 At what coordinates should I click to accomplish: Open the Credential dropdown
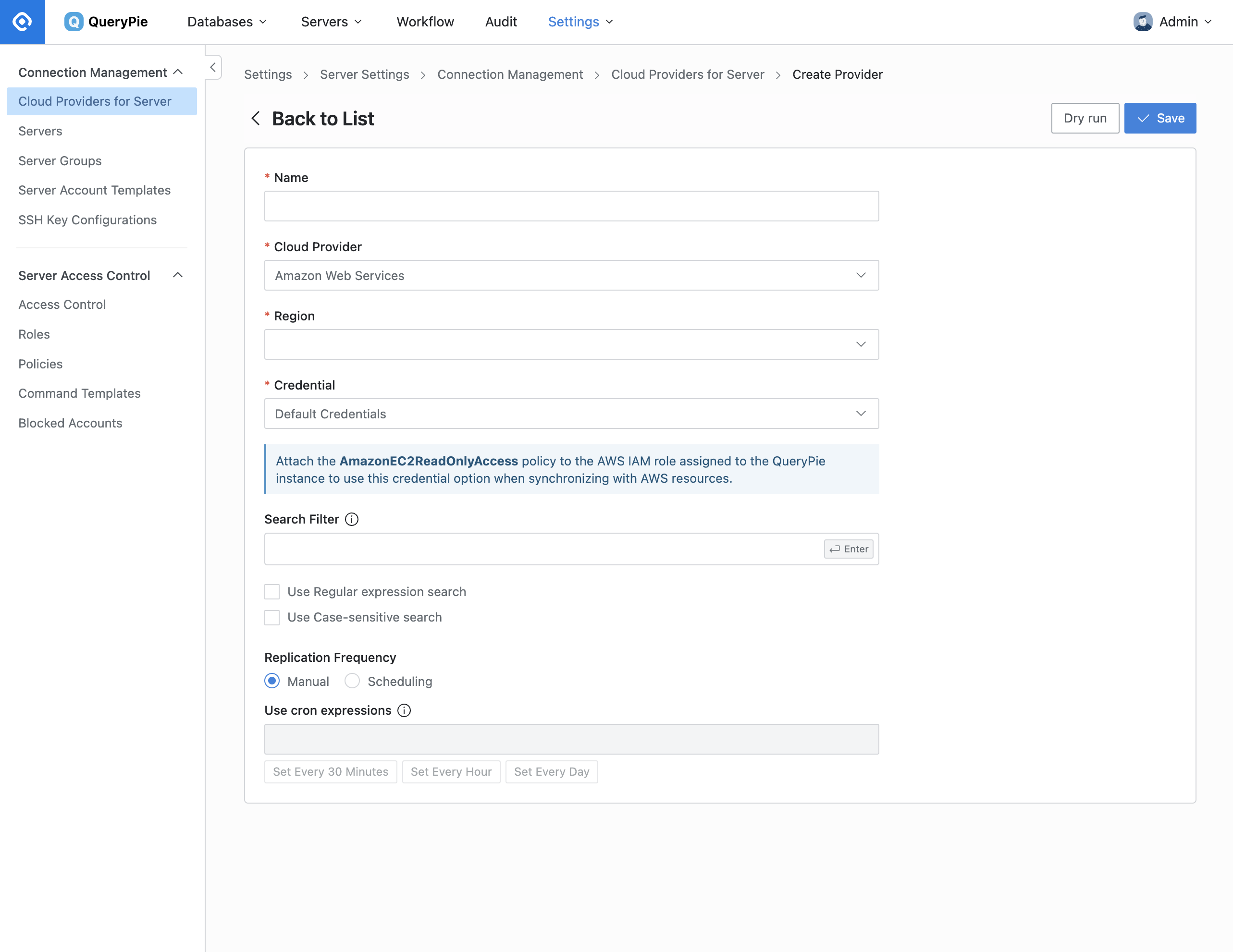pos(571,414)
